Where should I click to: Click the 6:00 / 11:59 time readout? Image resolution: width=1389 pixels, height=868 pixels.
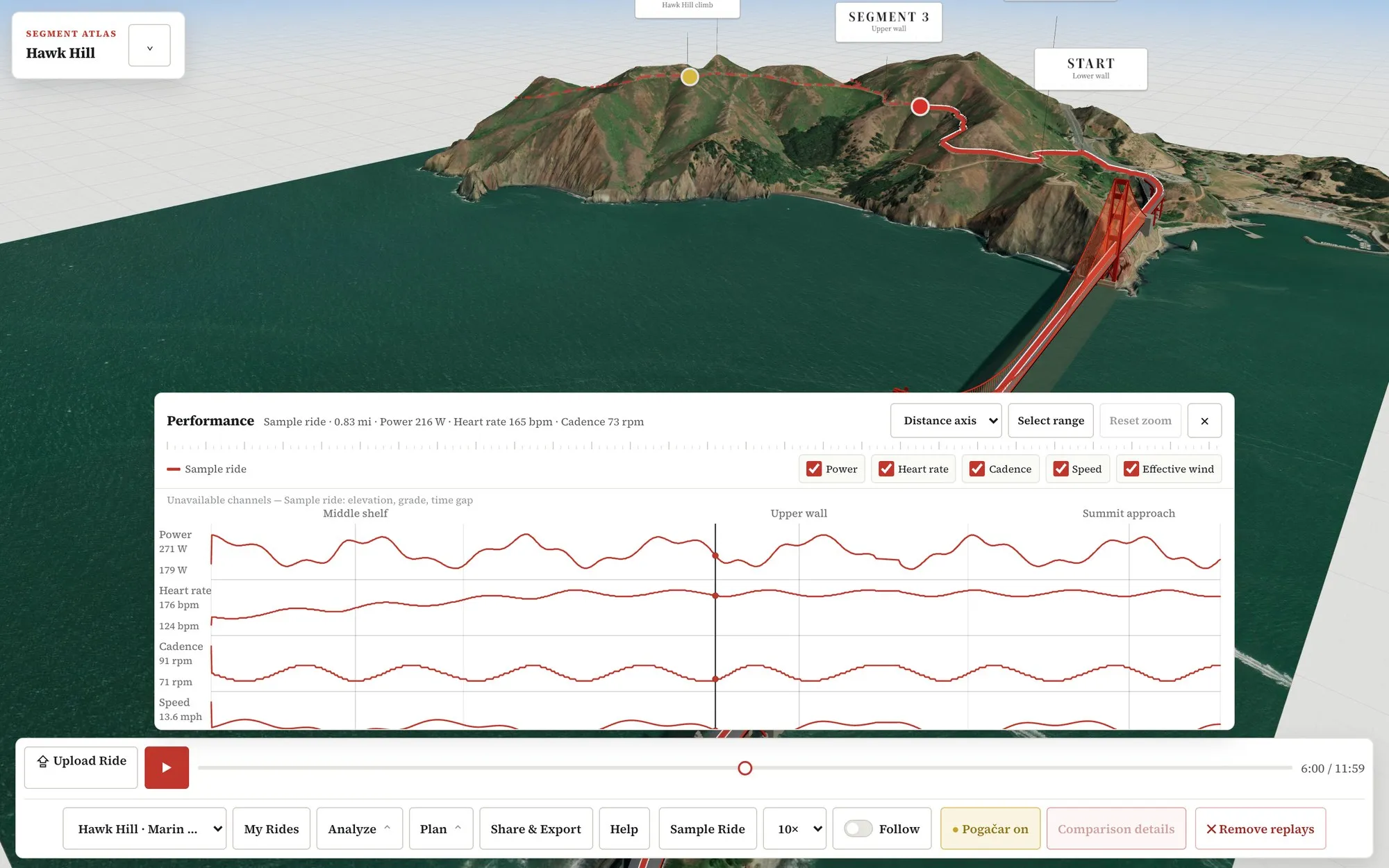click(1332, 768)
